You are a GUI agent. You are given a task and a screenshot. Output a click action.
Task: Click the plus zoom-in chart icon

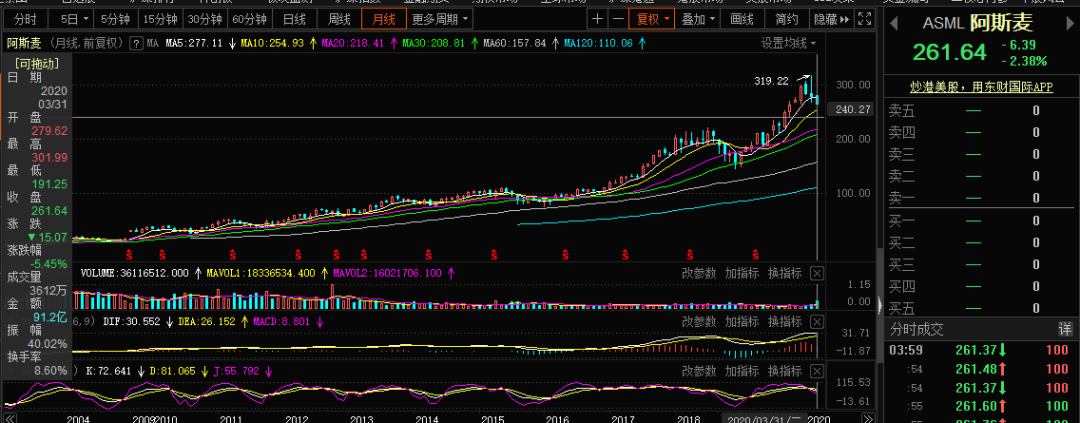pos(598,19)
